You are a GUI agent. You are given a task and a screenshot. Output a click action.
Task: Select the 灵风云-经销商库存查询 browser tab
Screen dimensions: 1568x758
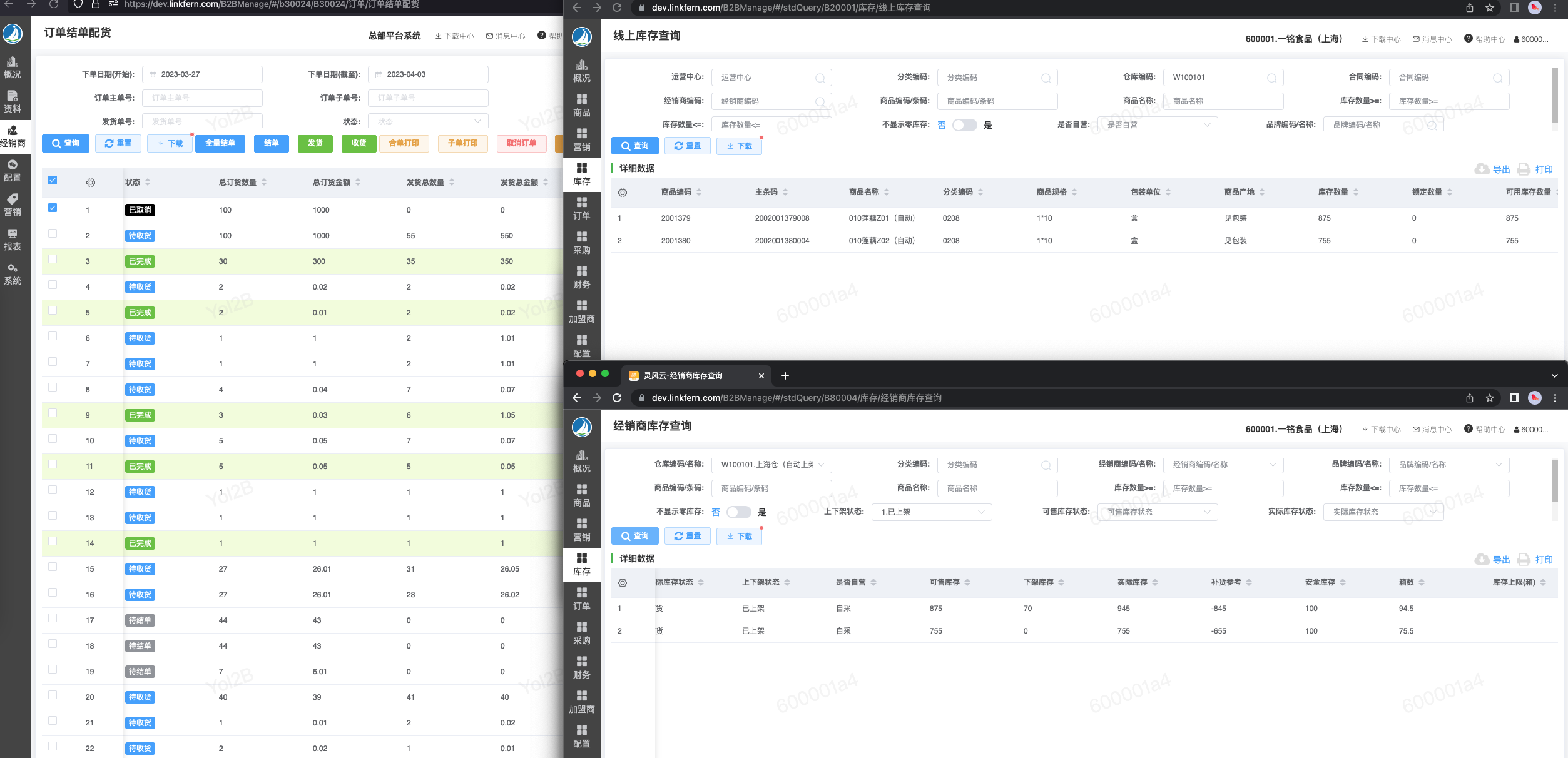(688, 375)
